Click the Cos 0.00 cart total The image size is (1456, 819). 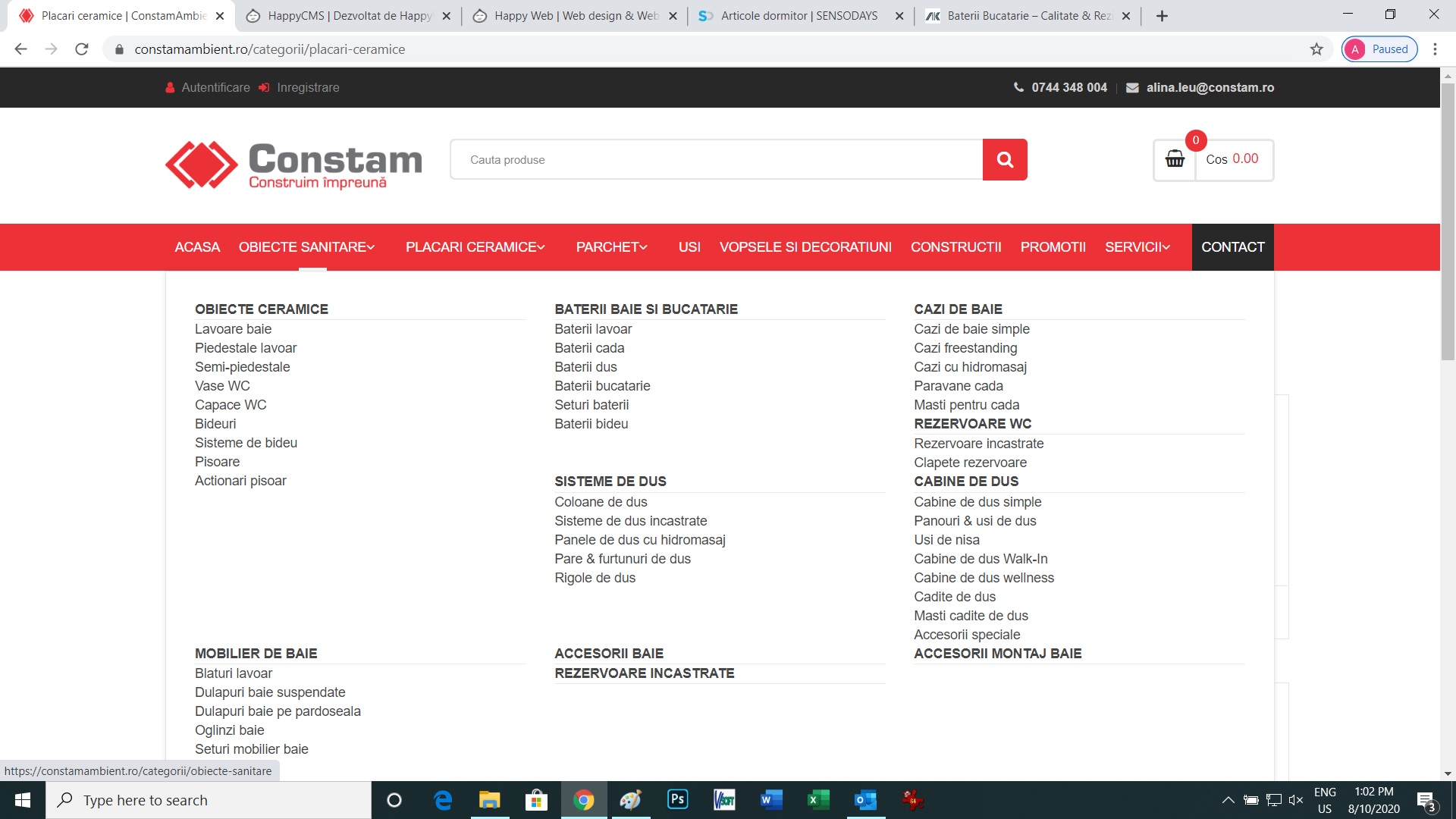[x=1232, y=159]
